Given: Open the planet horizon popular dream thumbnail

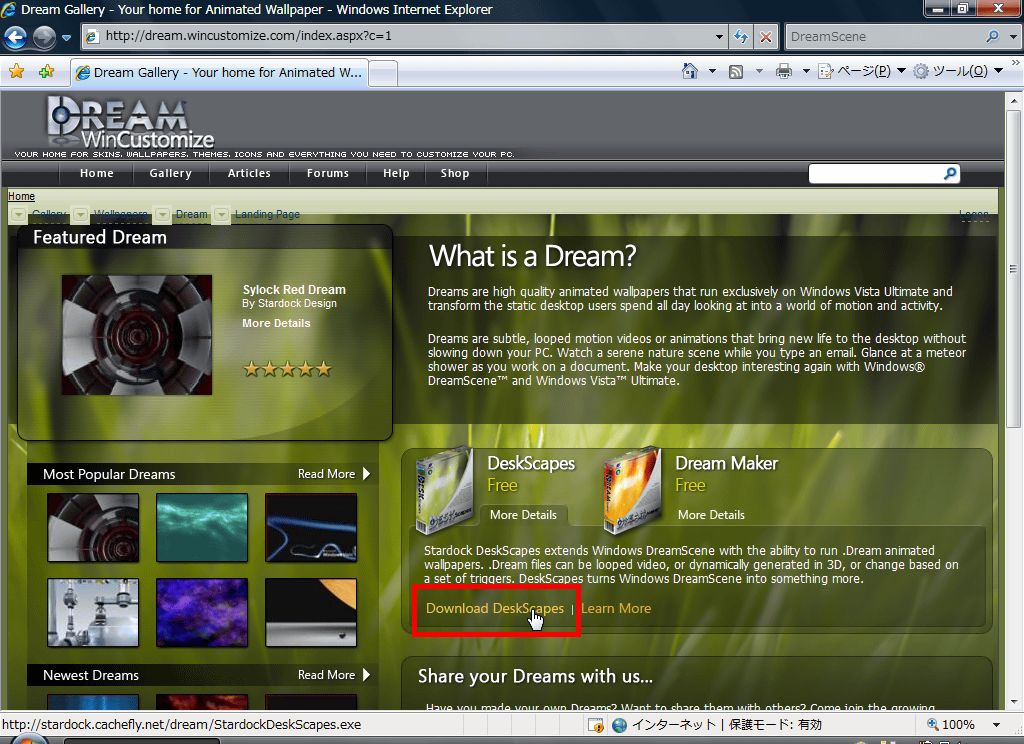Looking at the screenshot, I should [x=311, y=612].
